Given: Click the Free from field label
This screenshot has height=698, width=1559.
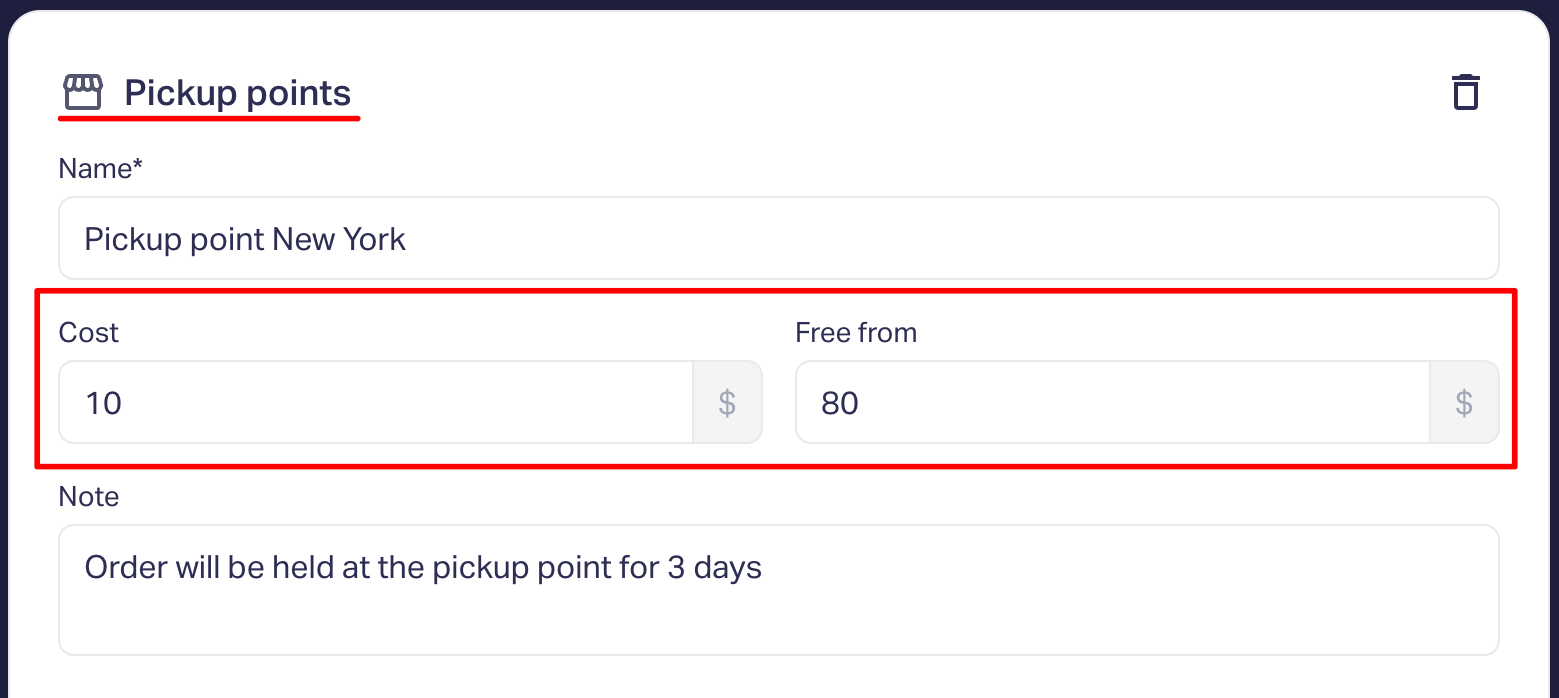Looking at the screenshot, I should pos(856,332).
